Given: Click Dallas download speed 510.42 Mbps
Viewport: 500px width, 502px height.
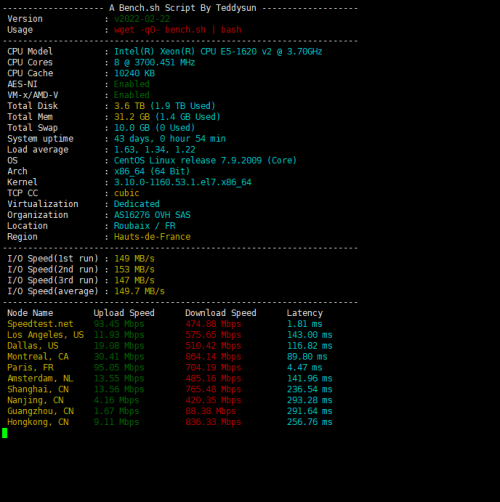Looking at the screenshot, I should 213,346.
